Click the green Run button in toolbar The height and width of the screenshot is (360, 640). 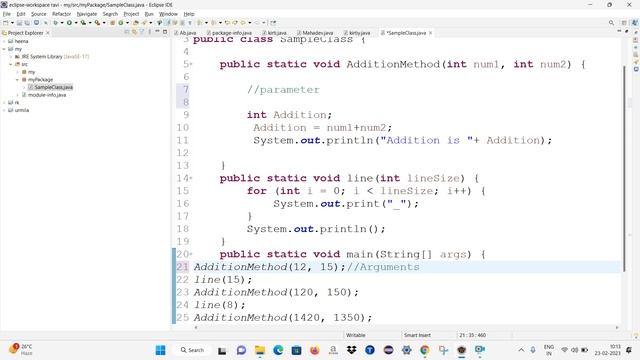(69, 23)
